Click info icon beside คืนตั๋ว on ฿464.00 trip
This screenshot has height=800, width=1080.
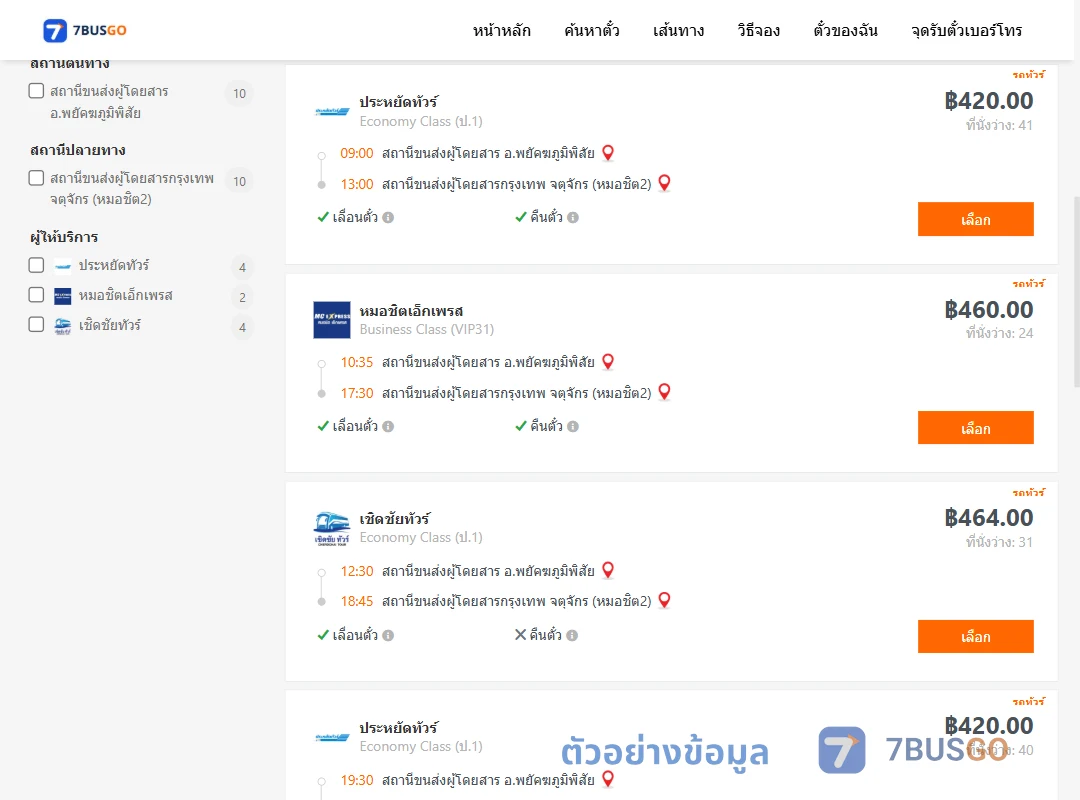click(572, 635)
